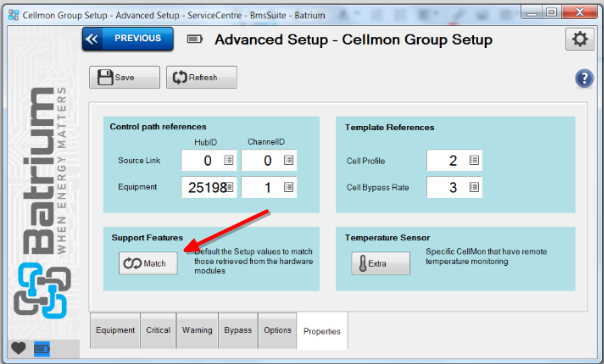Switch to the Options tab
The height and width of the screenshot is (364, 604).
click(278, 330)
